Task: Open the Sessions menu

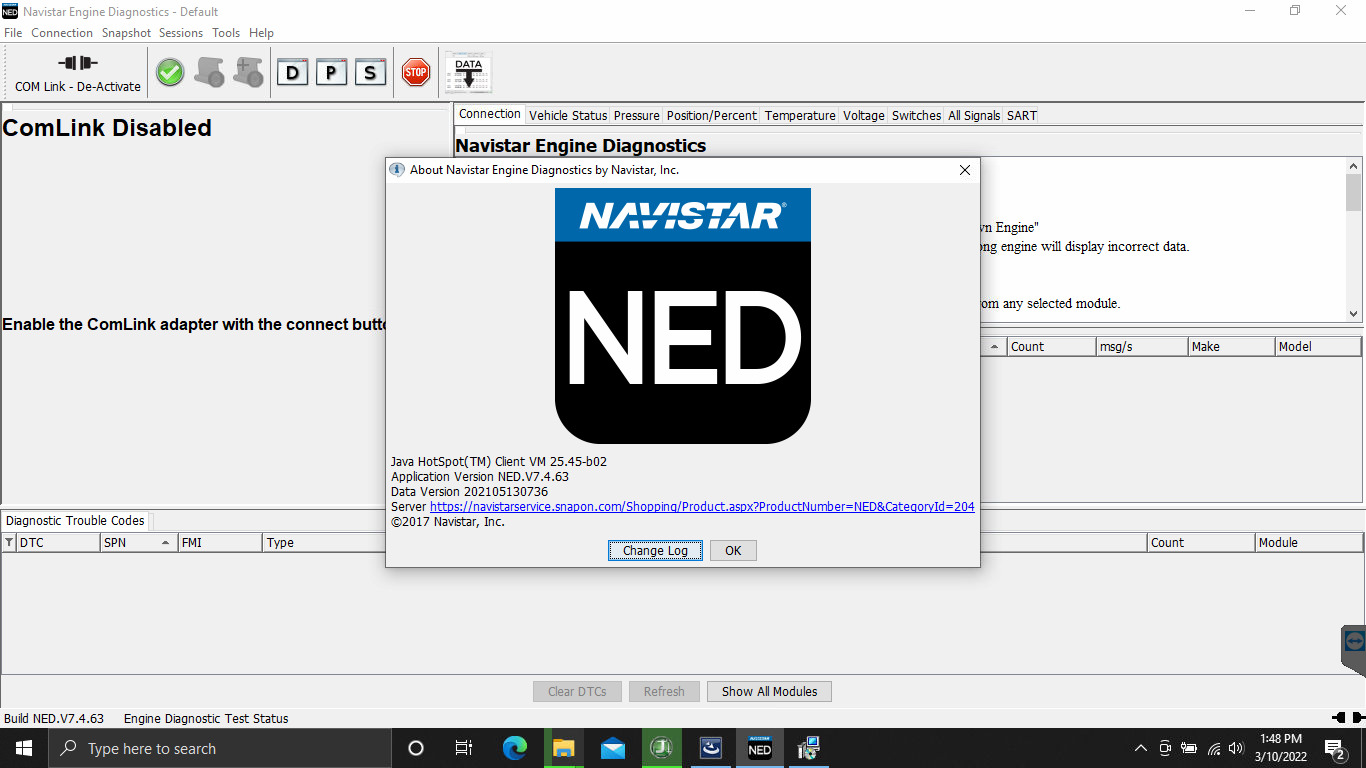Action: [x=181, y=33]
